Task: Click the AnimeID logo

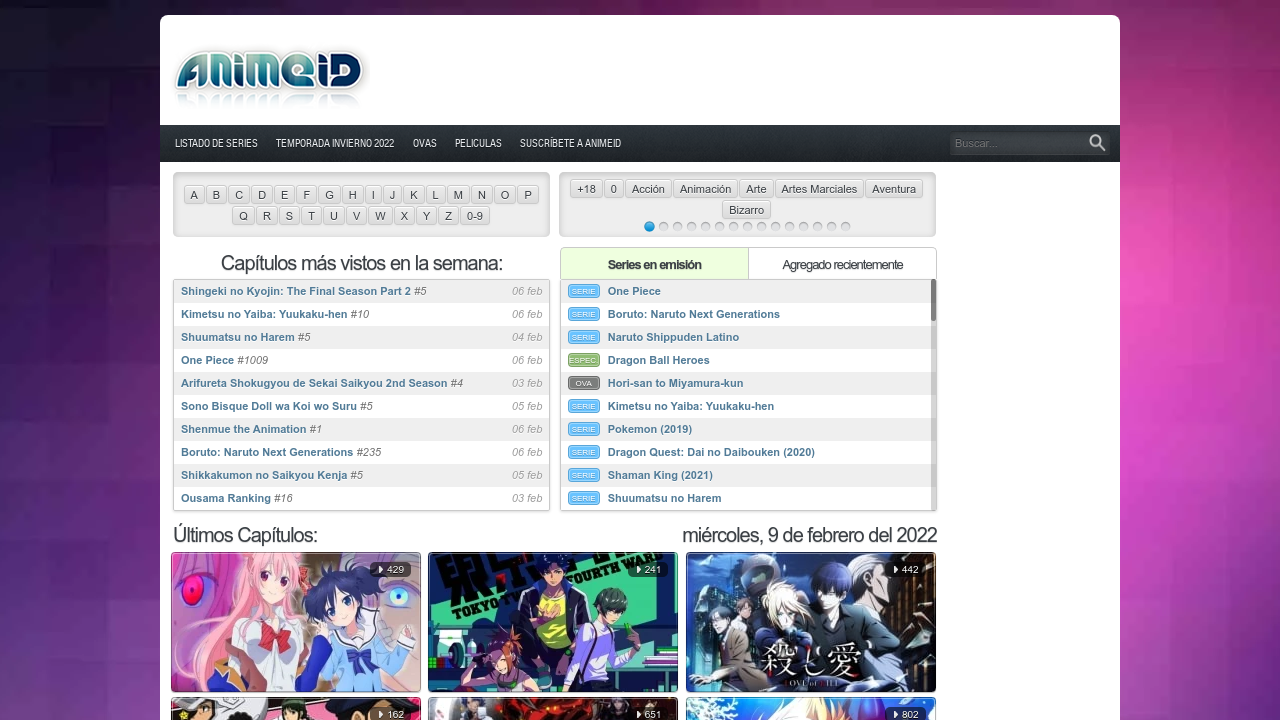Action: tap(271, 78)
